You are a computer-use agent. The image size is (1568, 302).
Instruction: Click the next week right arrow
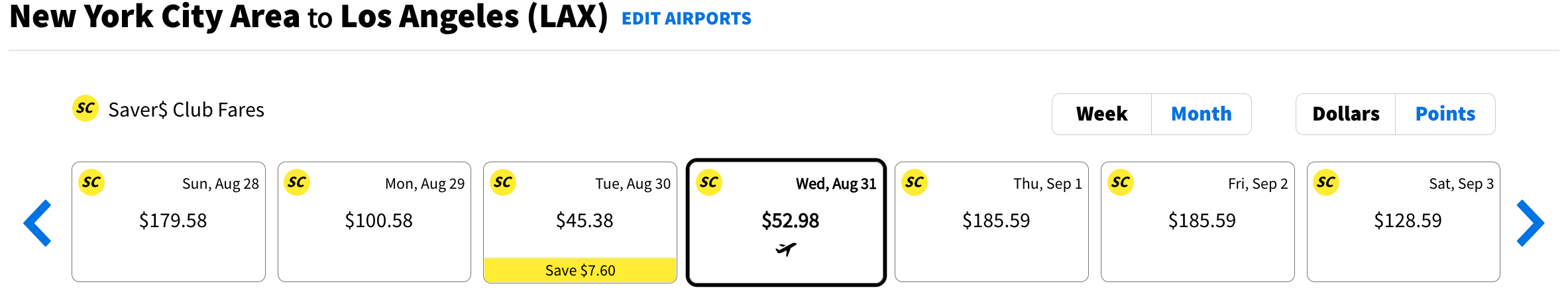pos(1530,223)
